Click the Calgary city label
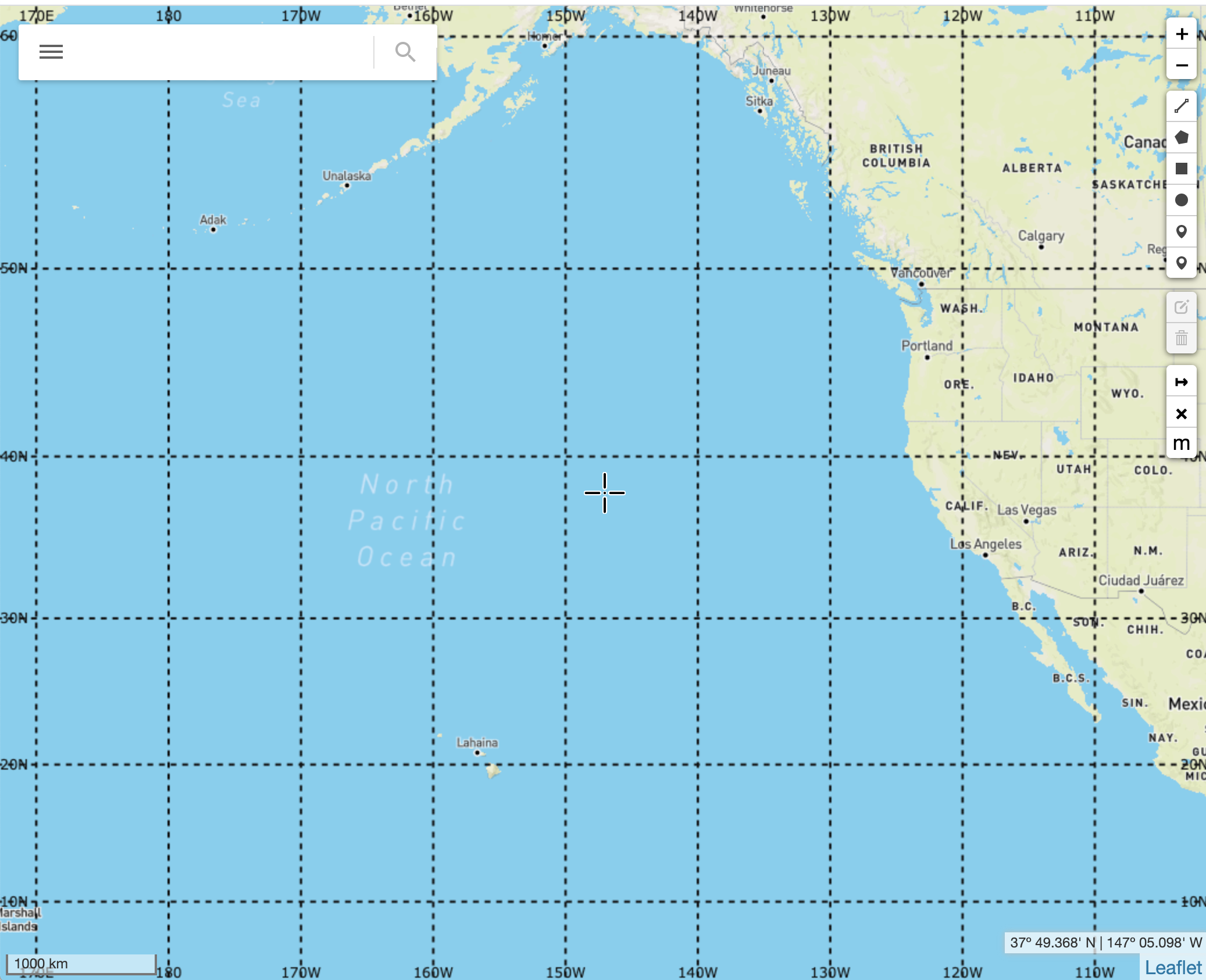The height and width of the screenshot is (980, 1206). [x=1041, y=235]
